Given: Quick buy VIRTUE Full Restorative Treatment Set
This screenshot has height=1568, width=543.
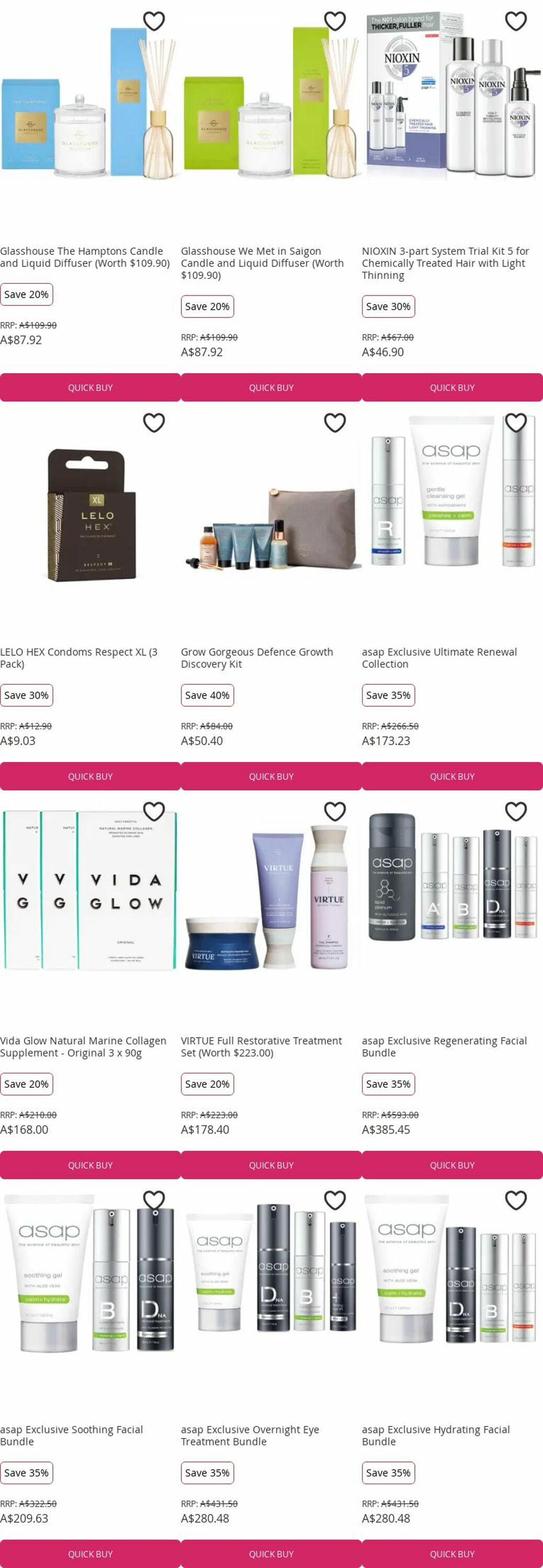Looking at the screenshot, I should point(271,1166).
